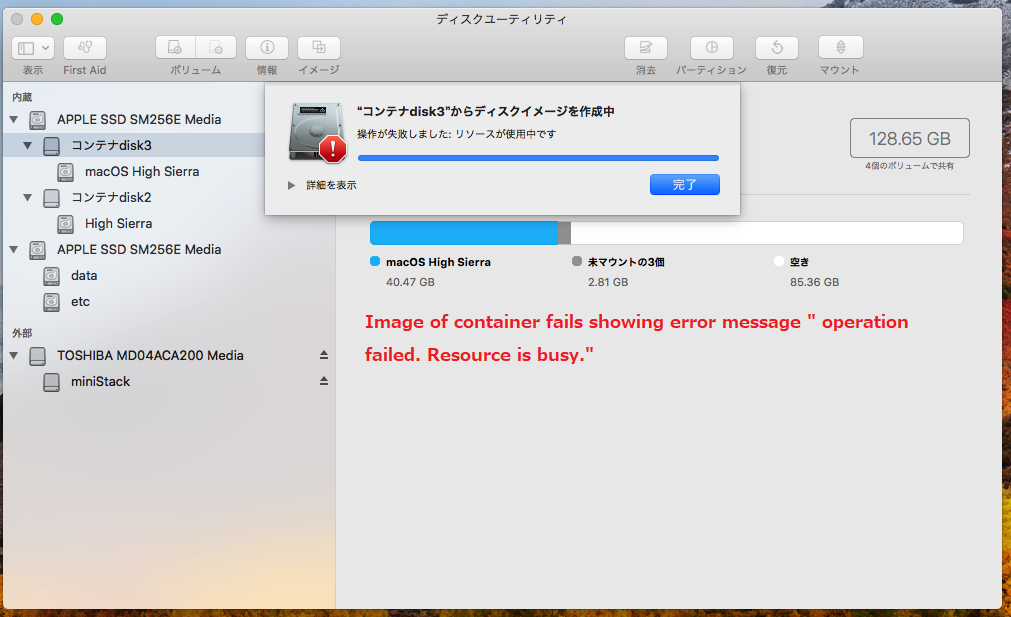
Task: Open the Info toolbar icon
Action: [267, 48]
